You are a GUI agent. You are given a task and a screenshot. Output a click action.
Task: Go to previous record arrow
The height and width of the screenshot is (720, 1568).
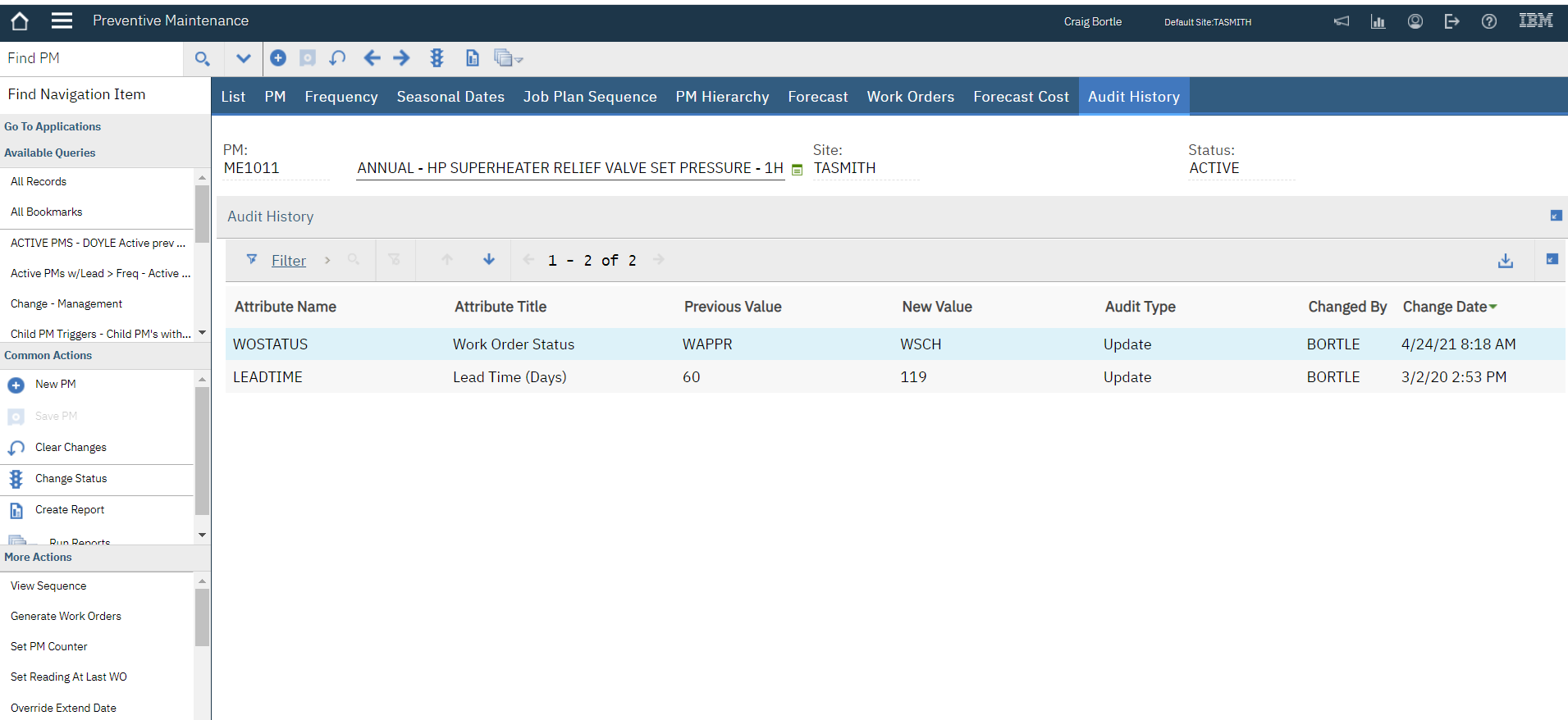click(373, 57)
